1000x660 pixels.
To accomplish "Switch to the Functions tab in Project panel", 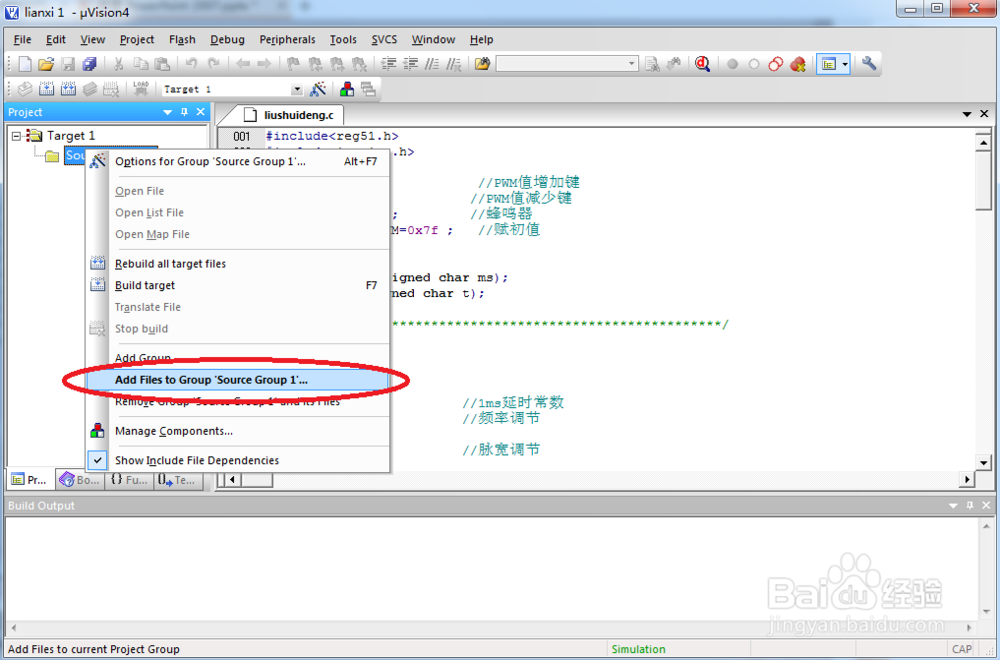I will [x=129, y=480].
